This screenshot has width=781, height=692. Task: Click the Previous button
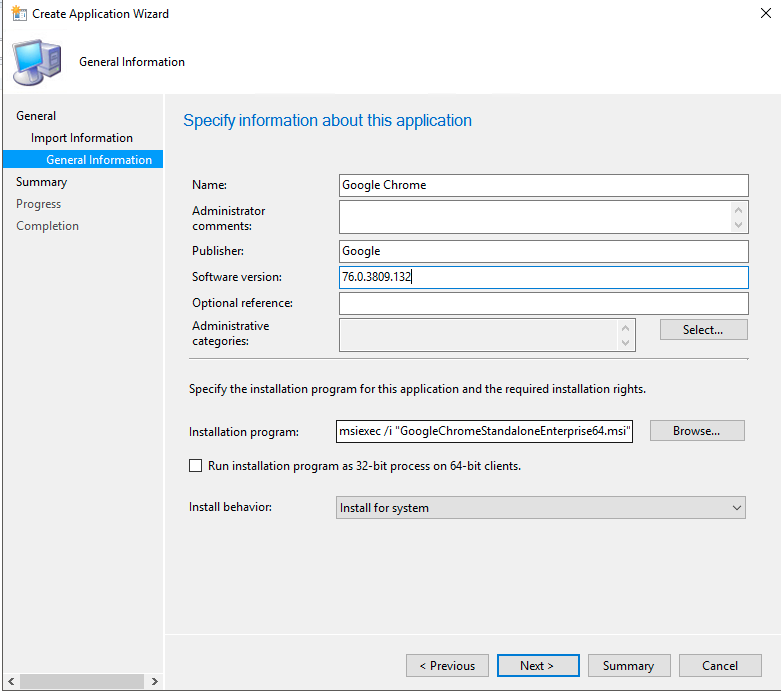447,666
